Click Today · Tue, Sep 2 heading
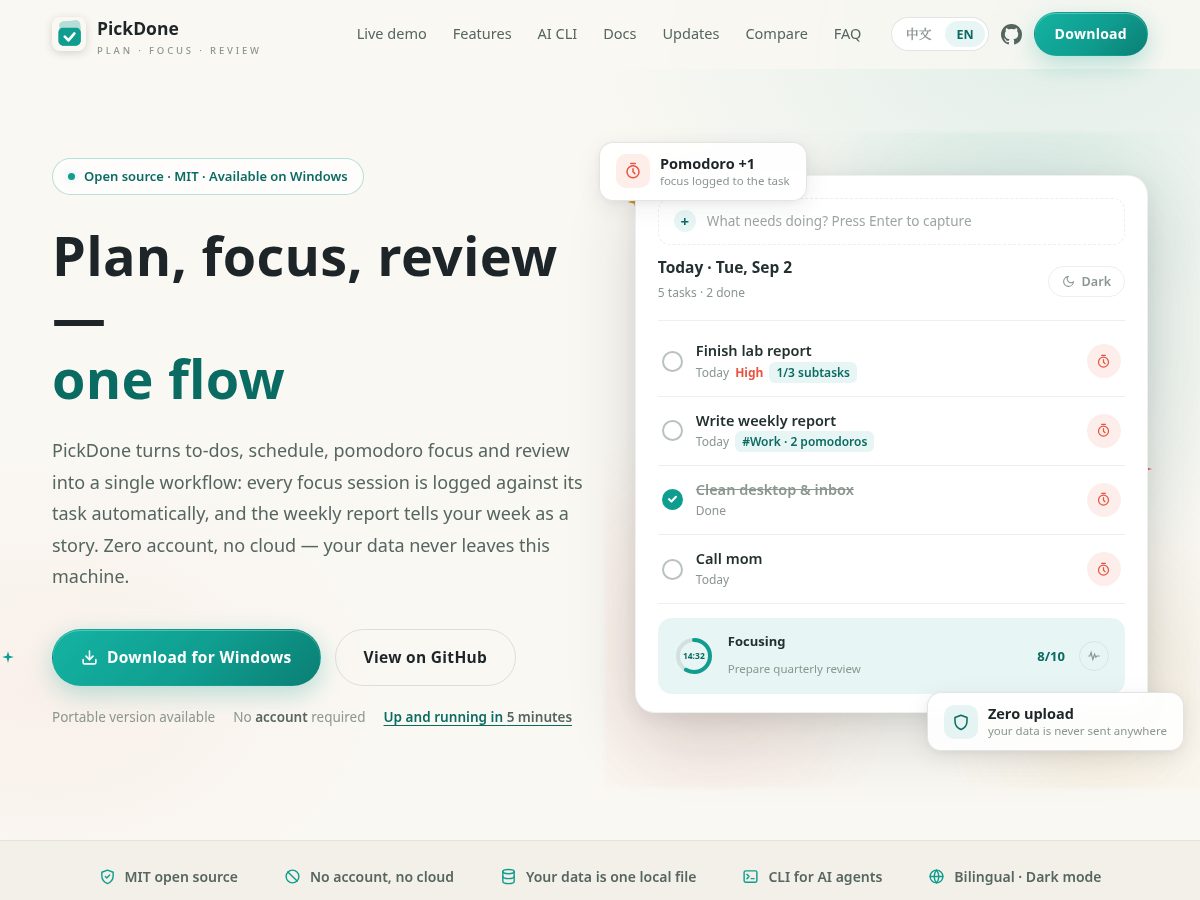Screen dimensions: 1200x900 pos(725,267)
